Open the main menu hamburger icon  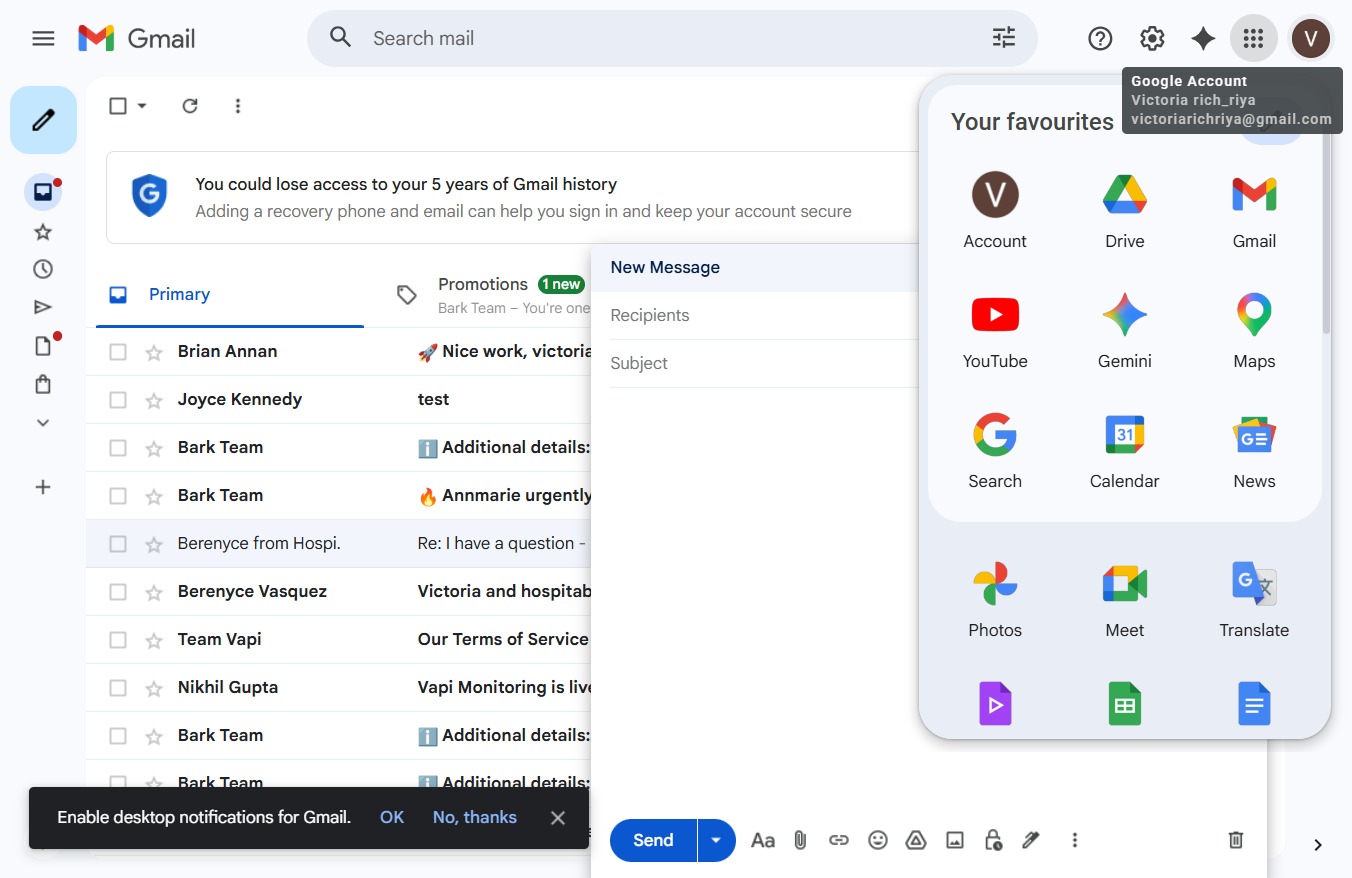(x=43, y=39)
